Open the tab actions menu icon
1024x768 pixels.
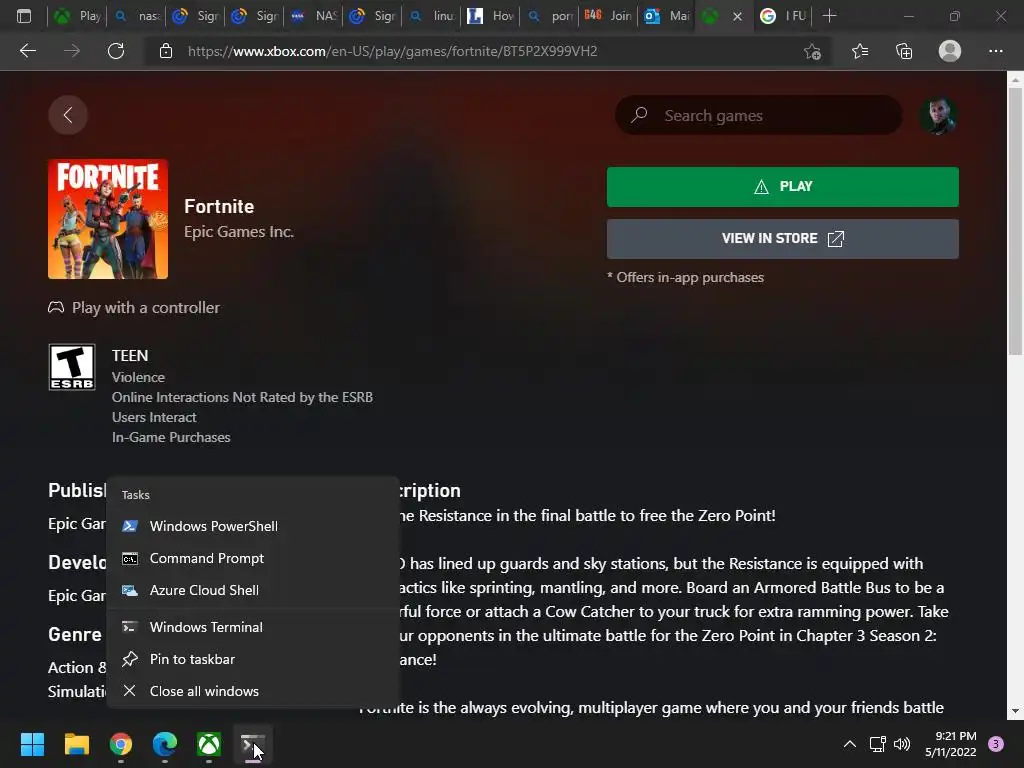(24, 16)
